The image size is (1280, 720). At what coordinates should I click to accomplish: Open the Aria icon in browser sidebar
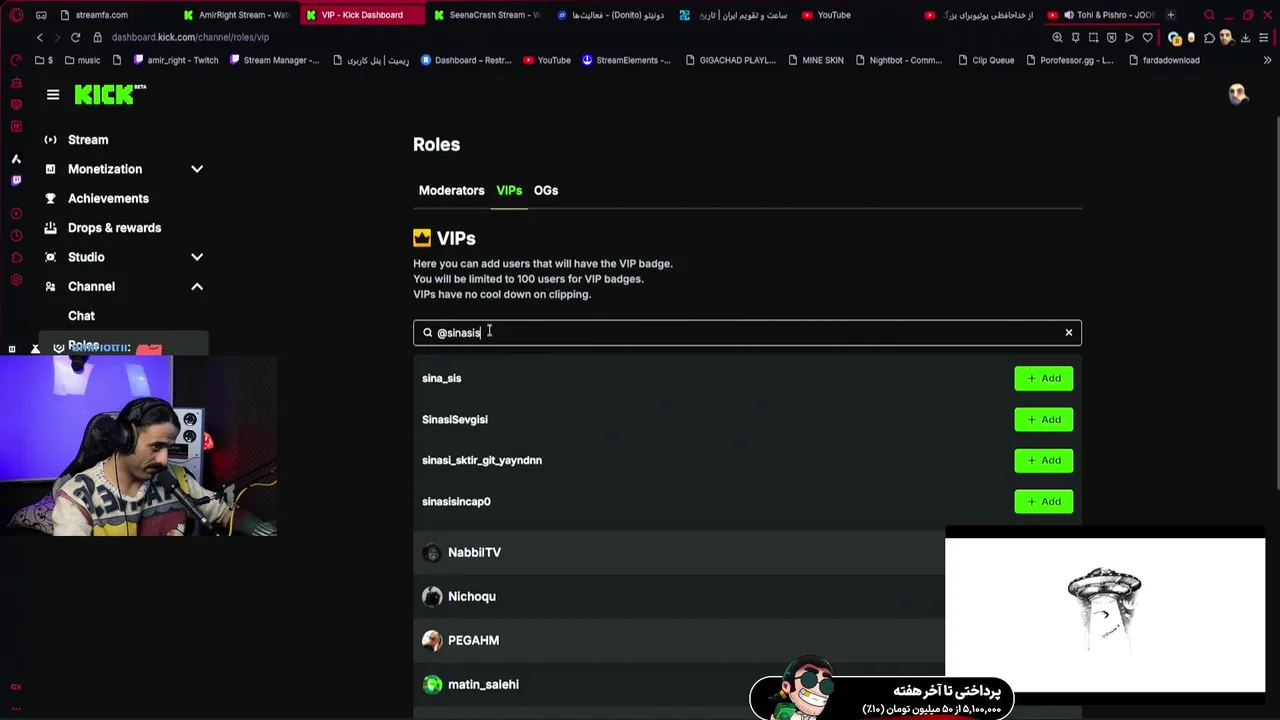[x=16, y=159]
